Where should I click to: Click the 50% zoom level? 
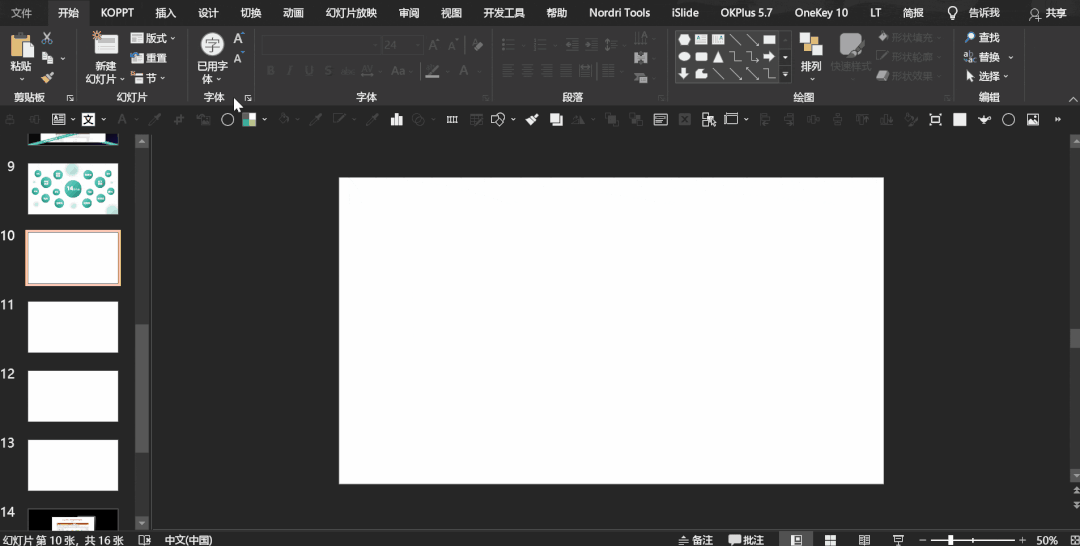point(1047,540)
